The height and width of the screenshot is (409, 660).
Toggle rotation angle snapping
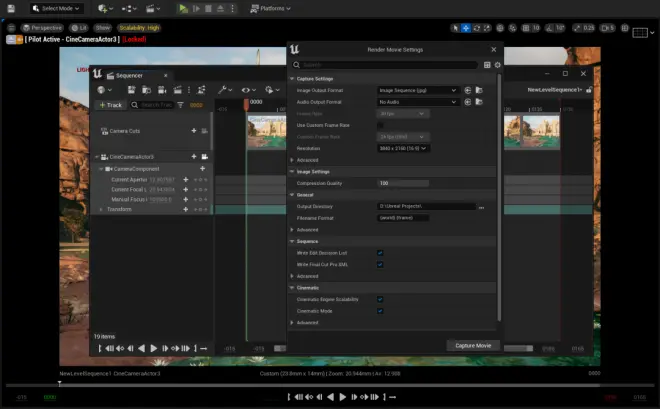(x=550, y=28)
